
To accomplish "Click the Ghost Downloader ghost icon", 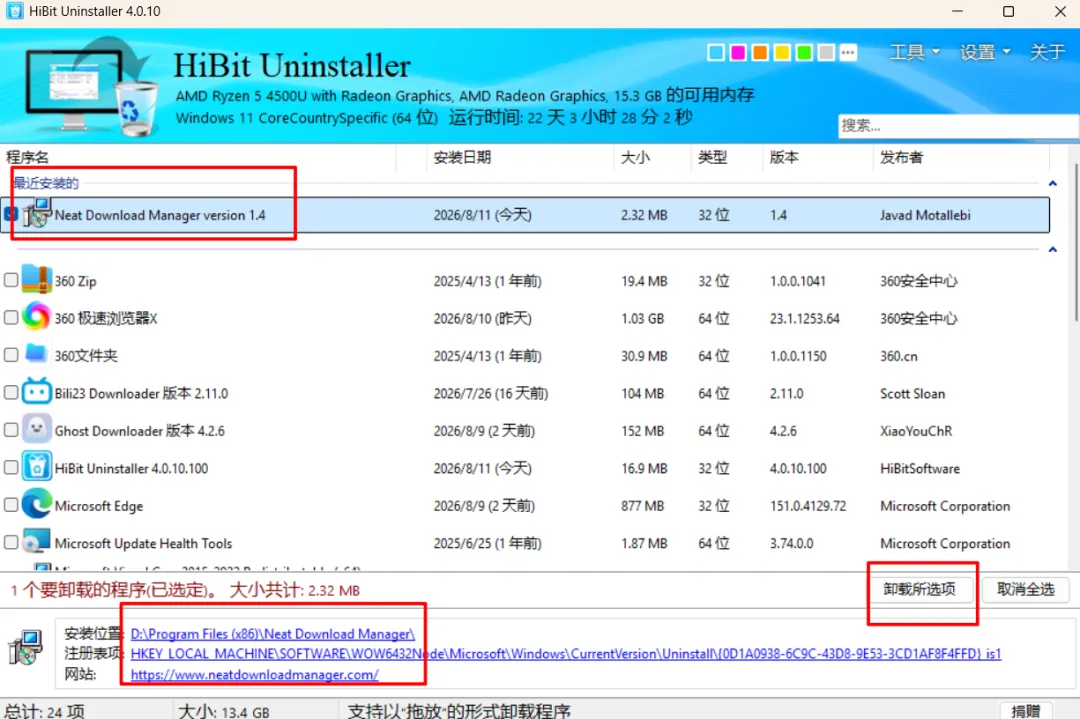I will 37,429.
